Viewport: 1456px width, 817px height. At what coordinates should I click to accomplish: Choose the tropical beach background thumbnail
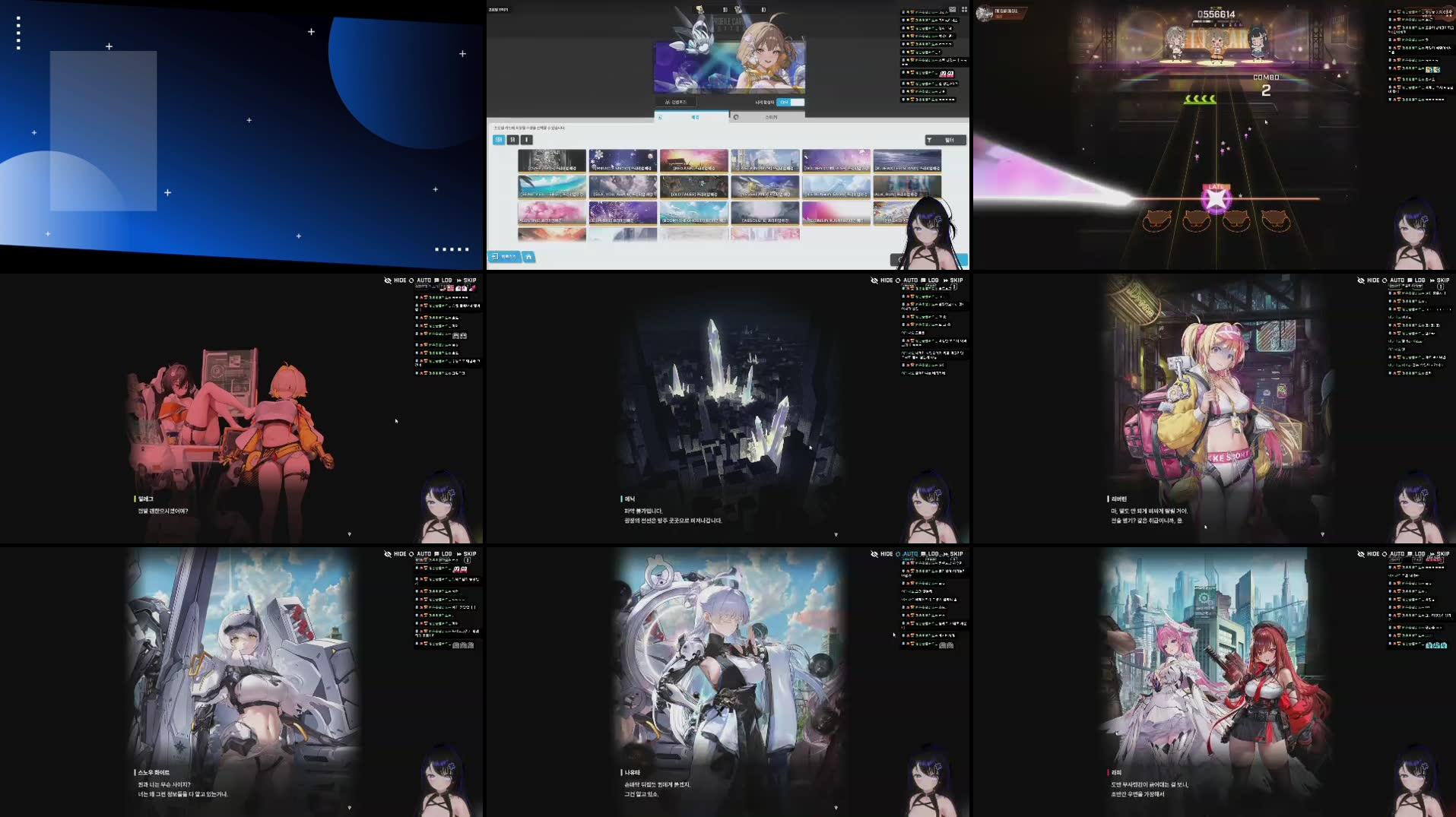click(552, 187)
